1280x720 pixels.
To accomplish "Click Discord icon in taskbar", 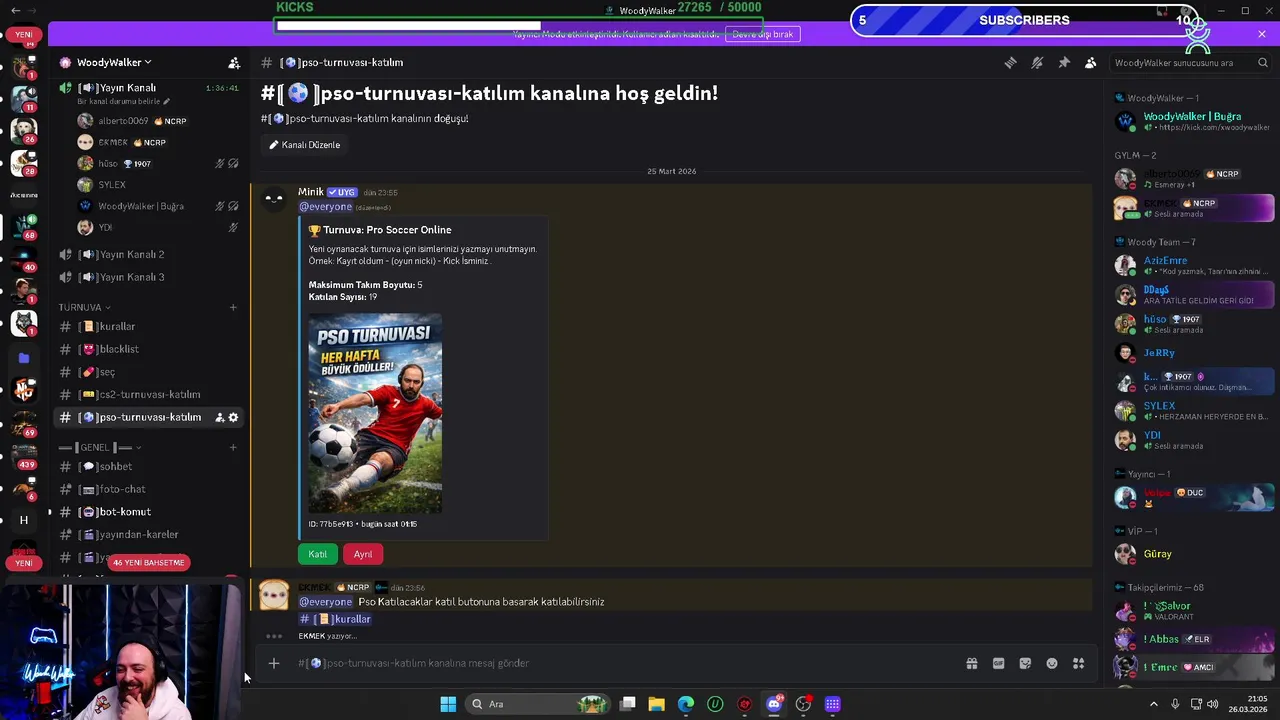I will 774,704.
